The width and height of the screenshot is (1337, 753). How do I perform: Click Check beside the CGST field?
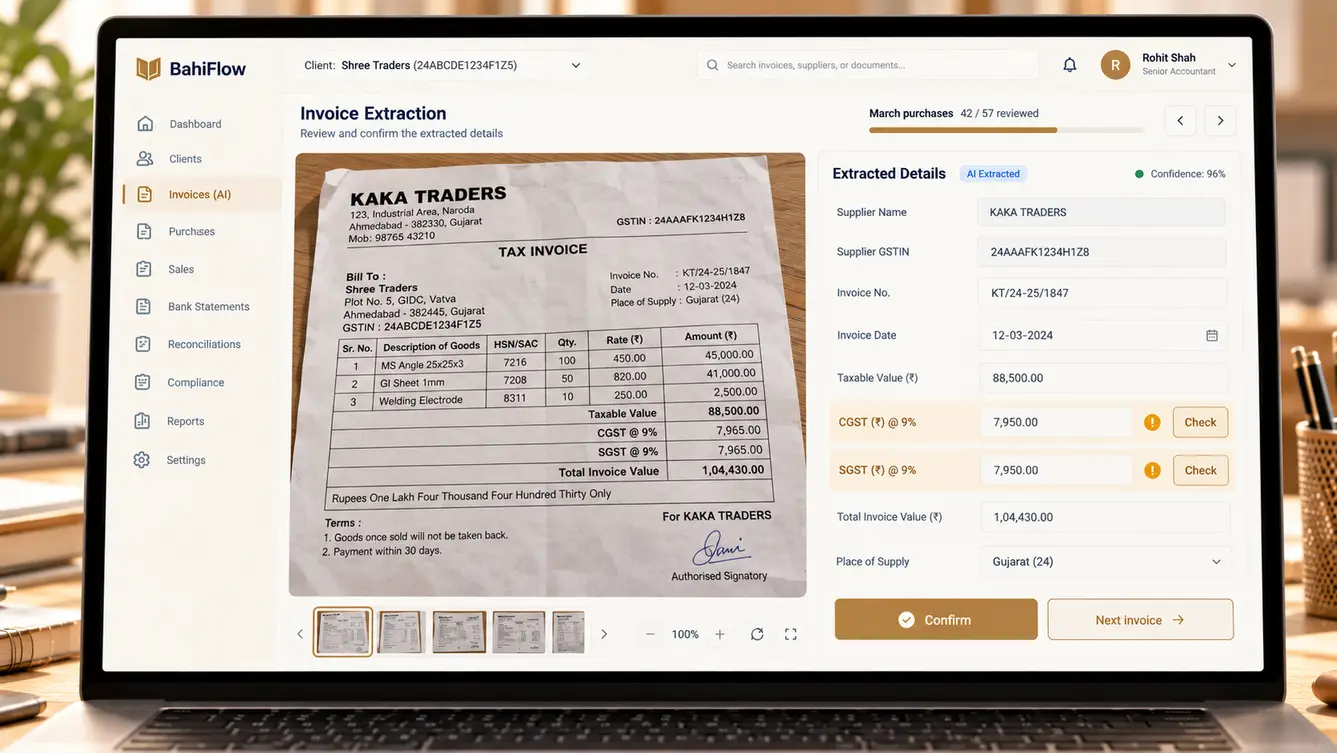pos(1200,422)
